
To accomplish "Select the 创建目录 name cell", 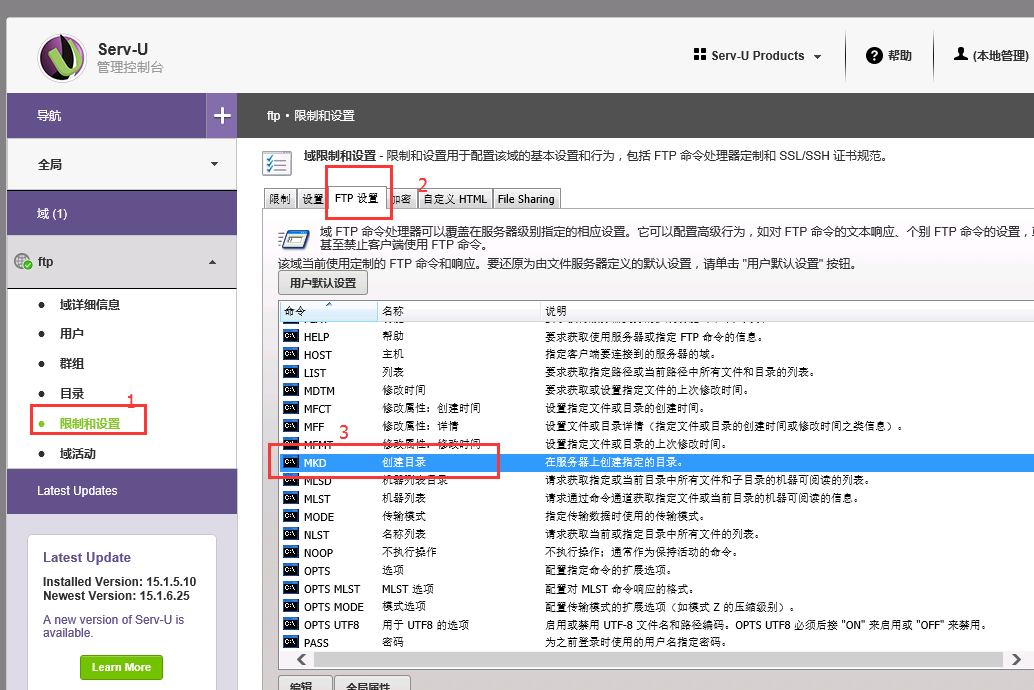I will click(x=404, y=462).
